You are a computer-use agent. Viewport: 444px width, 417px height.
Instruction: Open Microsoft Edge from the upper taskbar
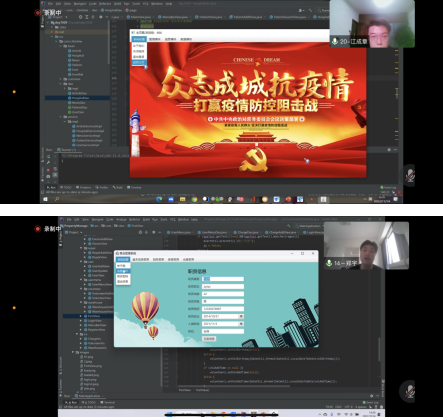[x=159, y=199]
